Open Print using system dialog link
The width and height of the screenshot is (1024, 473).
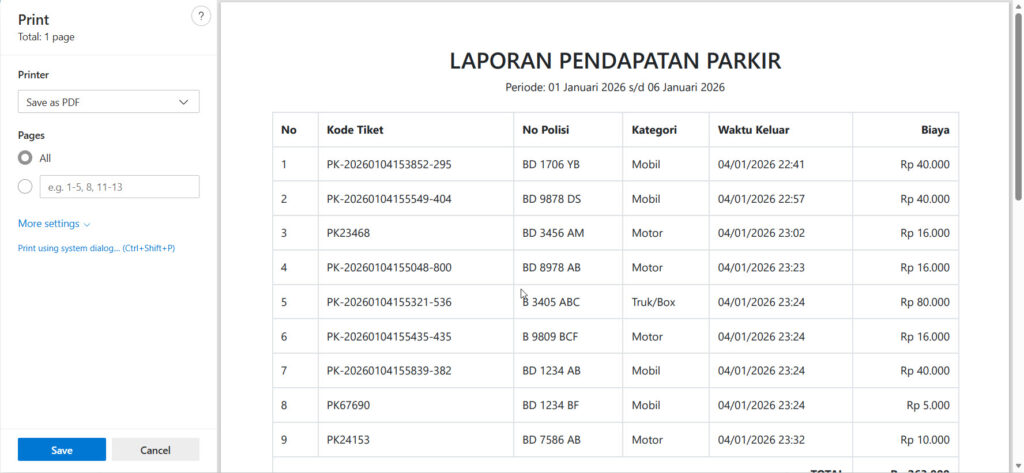tap(96, 248)
